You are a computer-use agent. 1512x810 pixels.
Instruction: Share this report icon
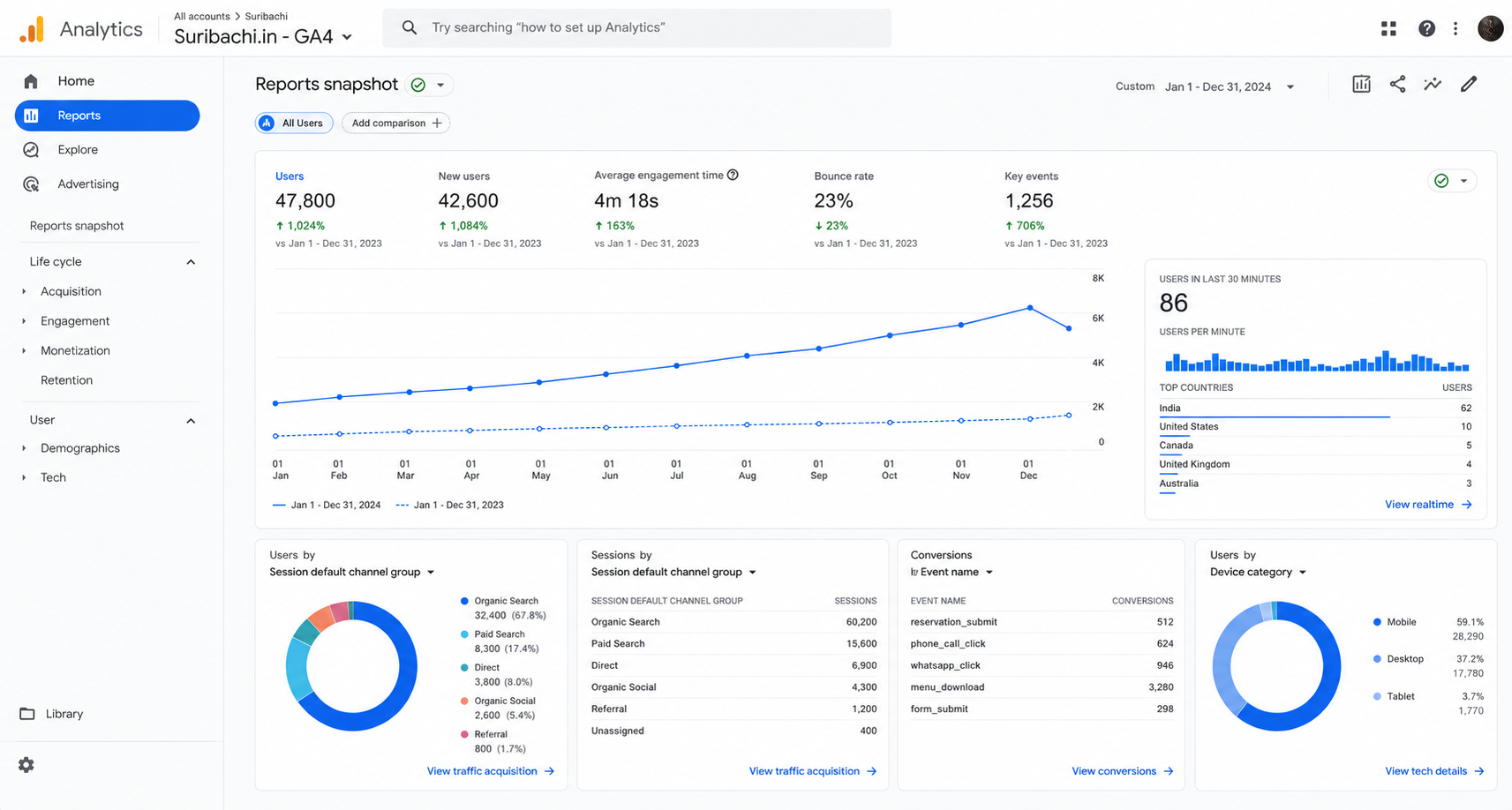click(1397, 85)
